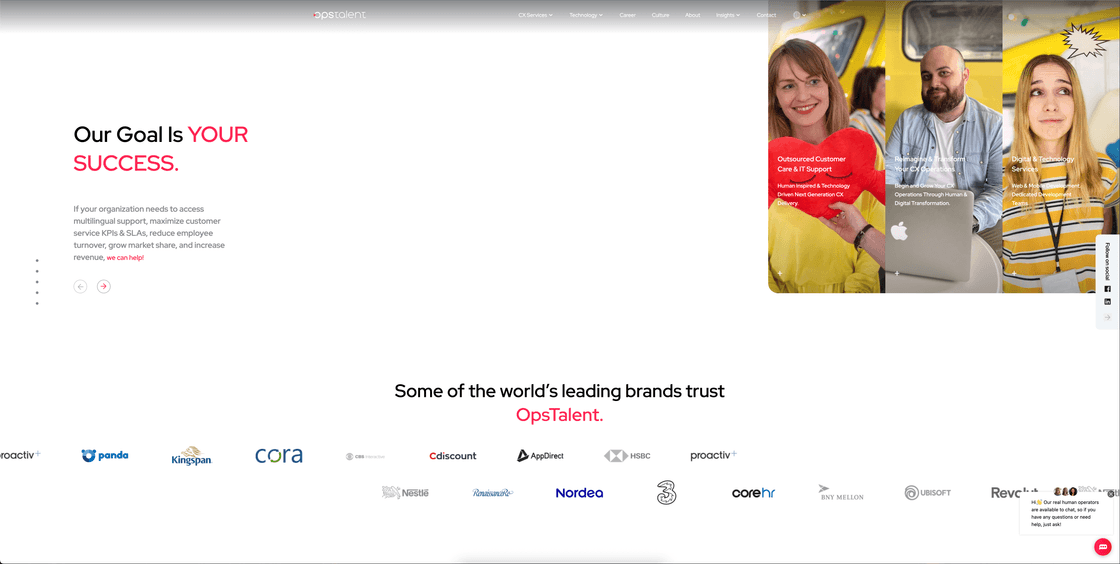Image resolution: width=1120 pixels, height=564 pixels.
Task: Open the language globe selector
Action: [x=799, y=15]
